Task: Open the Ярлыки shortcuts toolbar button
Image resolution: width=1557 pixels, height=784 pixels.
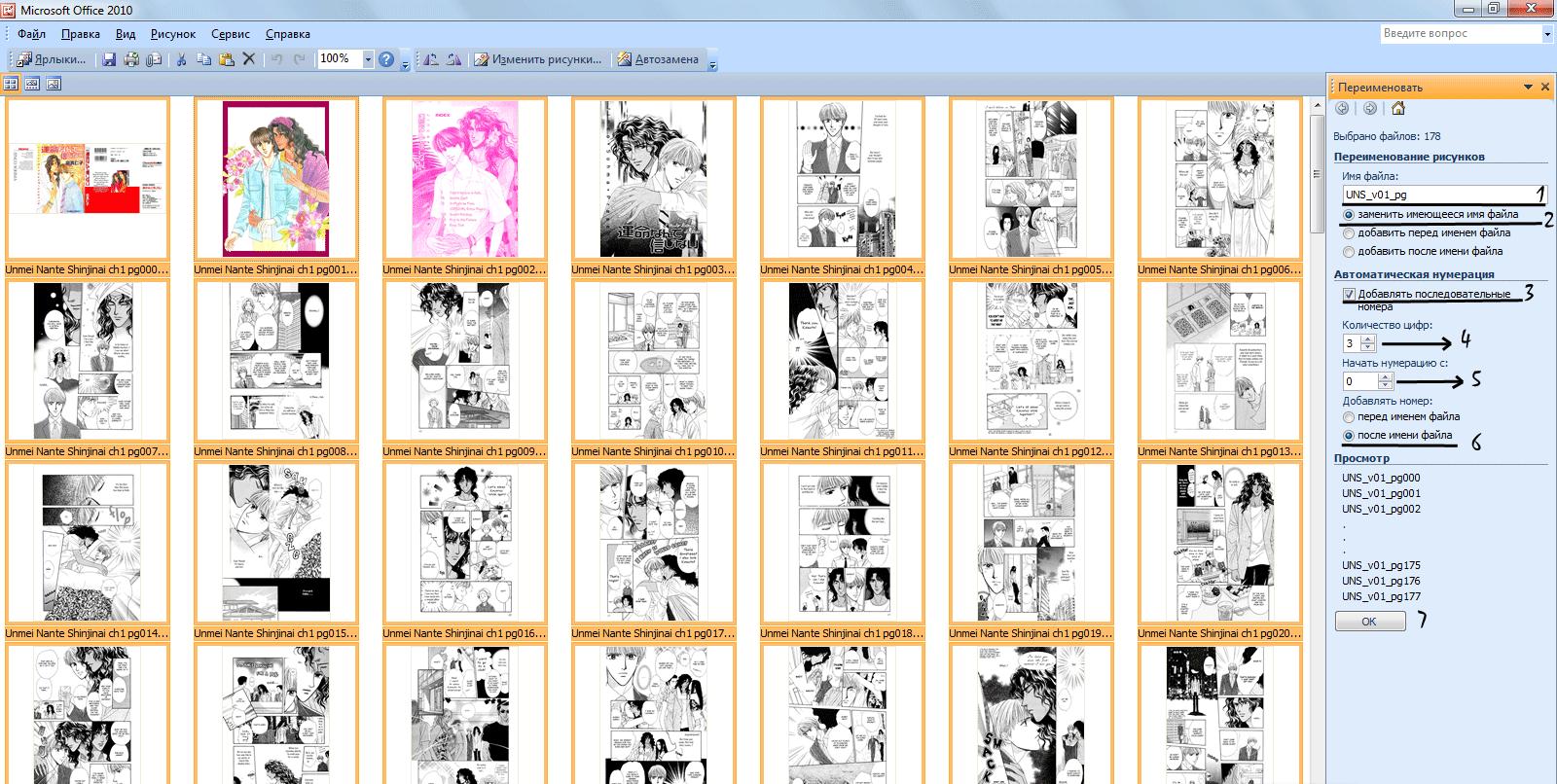Action: 52,59
